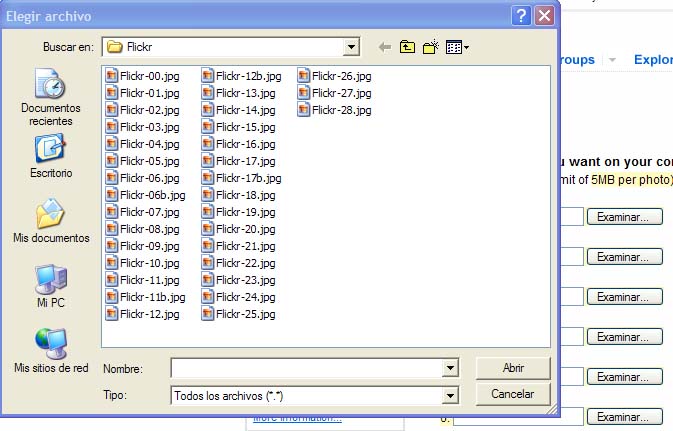Screen dimensions: 673x431
Task: Select file Flickr-25.jpg
Action: coord(239,314)
